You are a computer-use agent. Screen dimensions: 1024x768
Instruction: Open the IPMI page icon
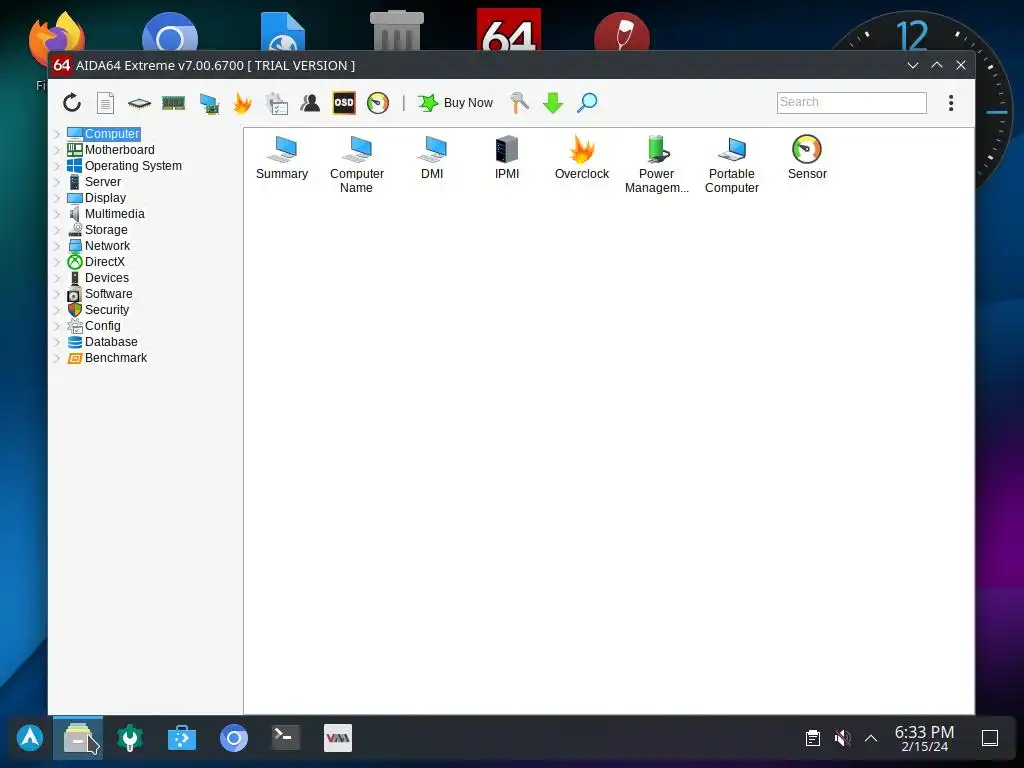click(x=507, y=157)
